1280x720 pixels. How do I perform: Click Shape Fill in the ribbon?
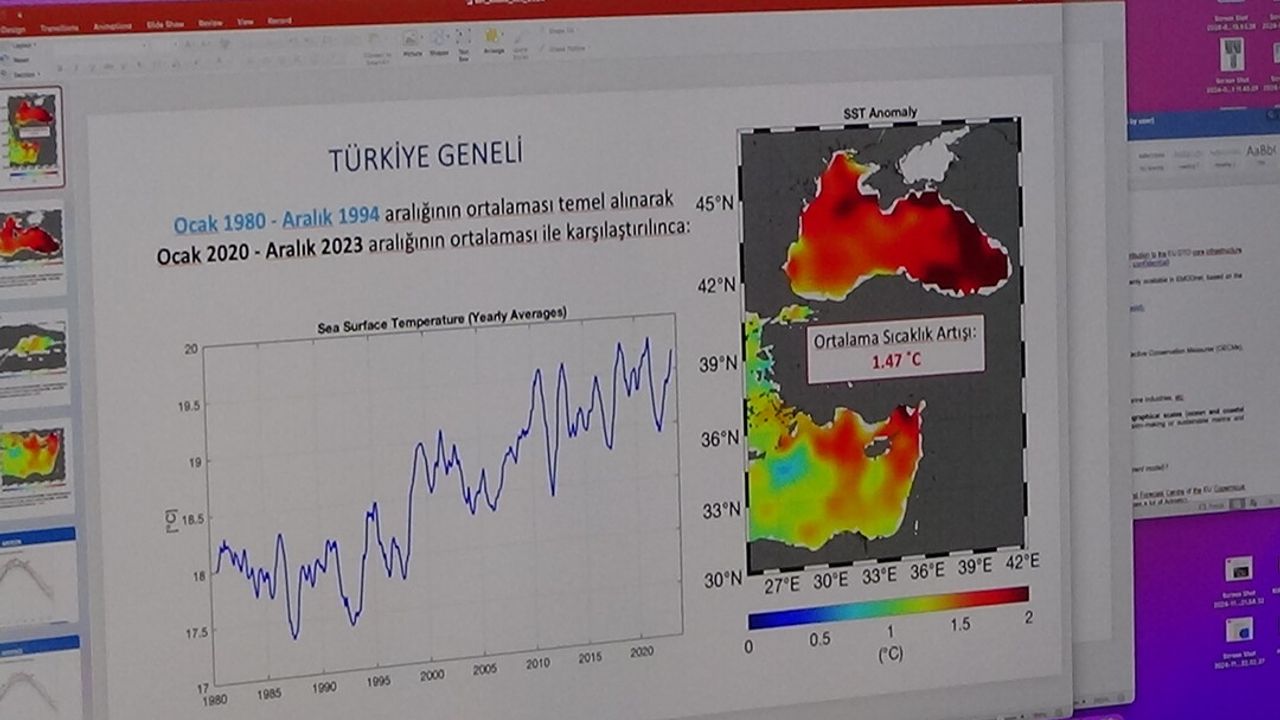(560, 31)
